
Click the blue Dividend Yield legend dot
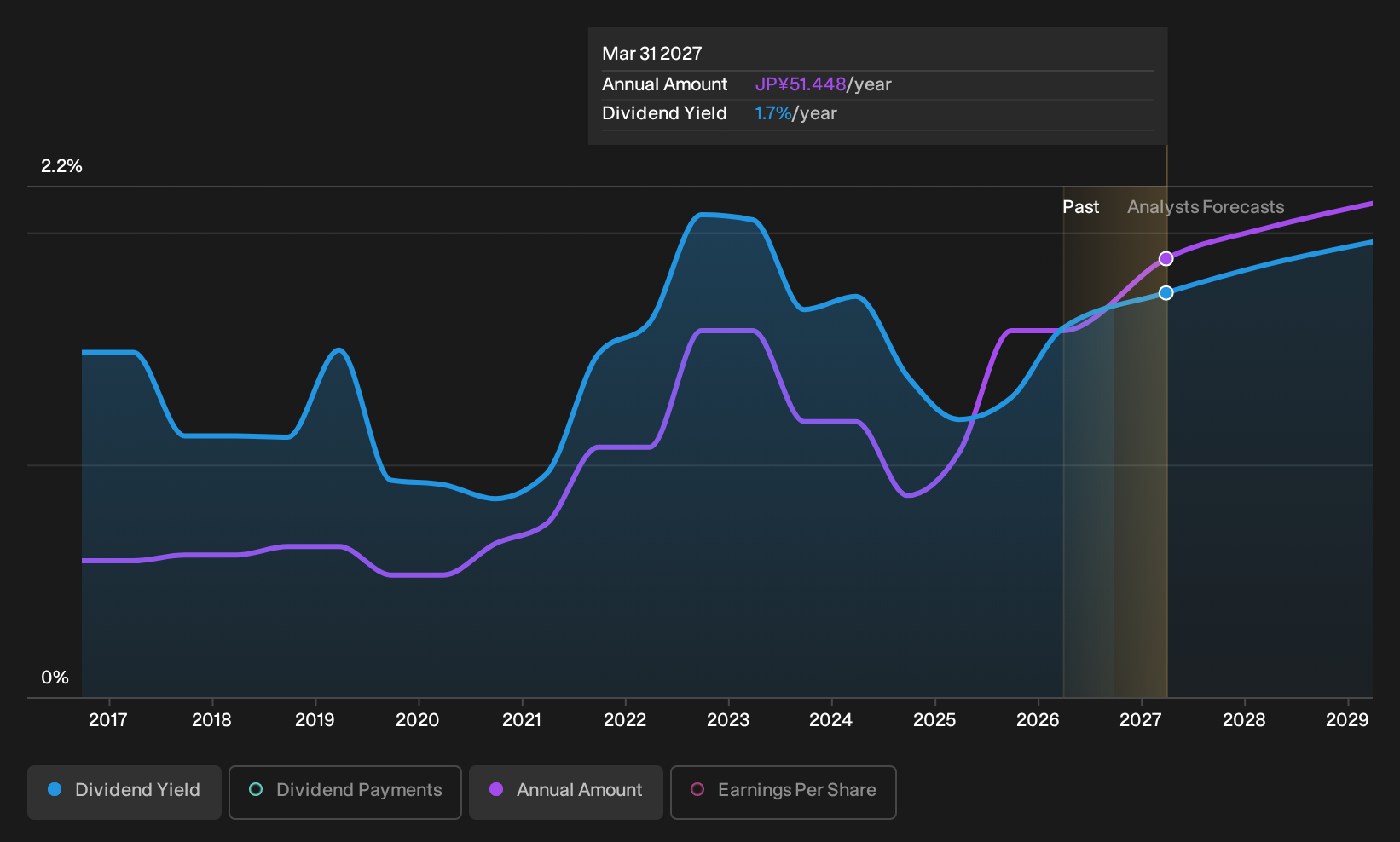pos(55,790)
